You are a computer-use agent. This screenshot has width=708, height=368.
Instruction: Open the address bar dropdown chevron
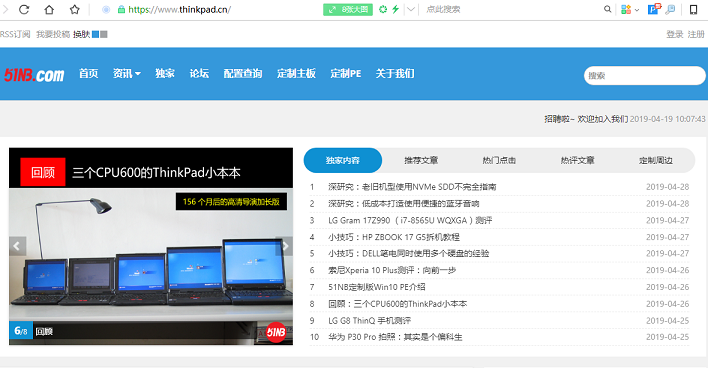(410, 9)
